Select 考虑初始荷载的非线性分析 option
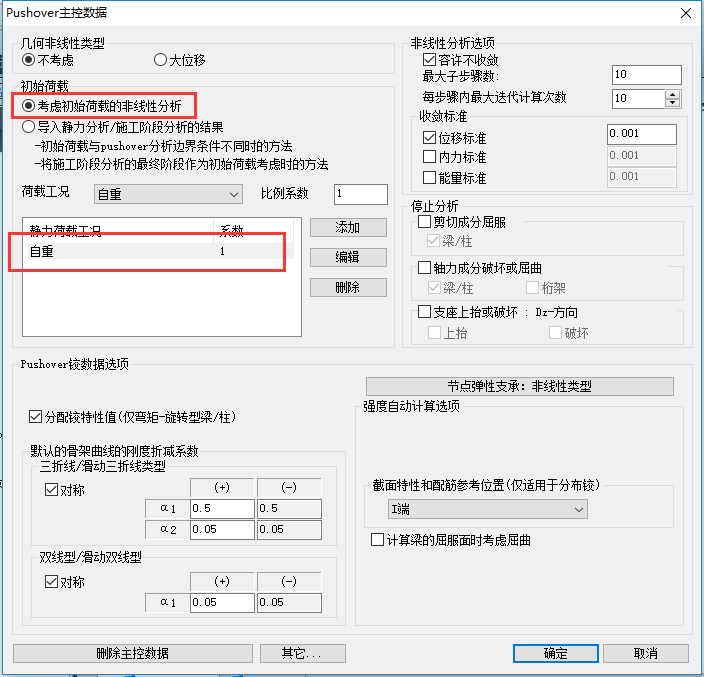 pyautogui.click(x=29, y=105)
